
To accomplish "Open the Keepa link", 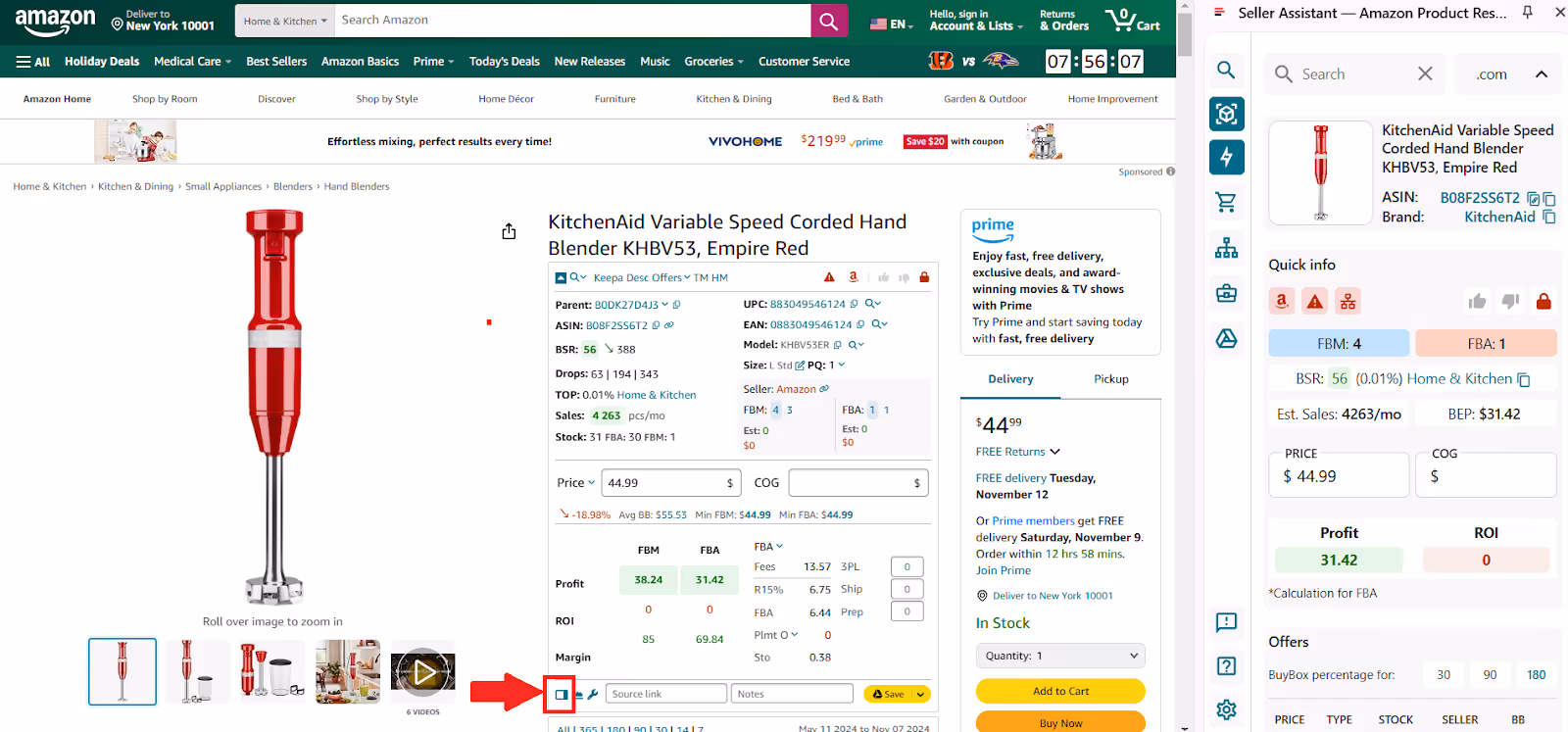I will pos(608,277).
